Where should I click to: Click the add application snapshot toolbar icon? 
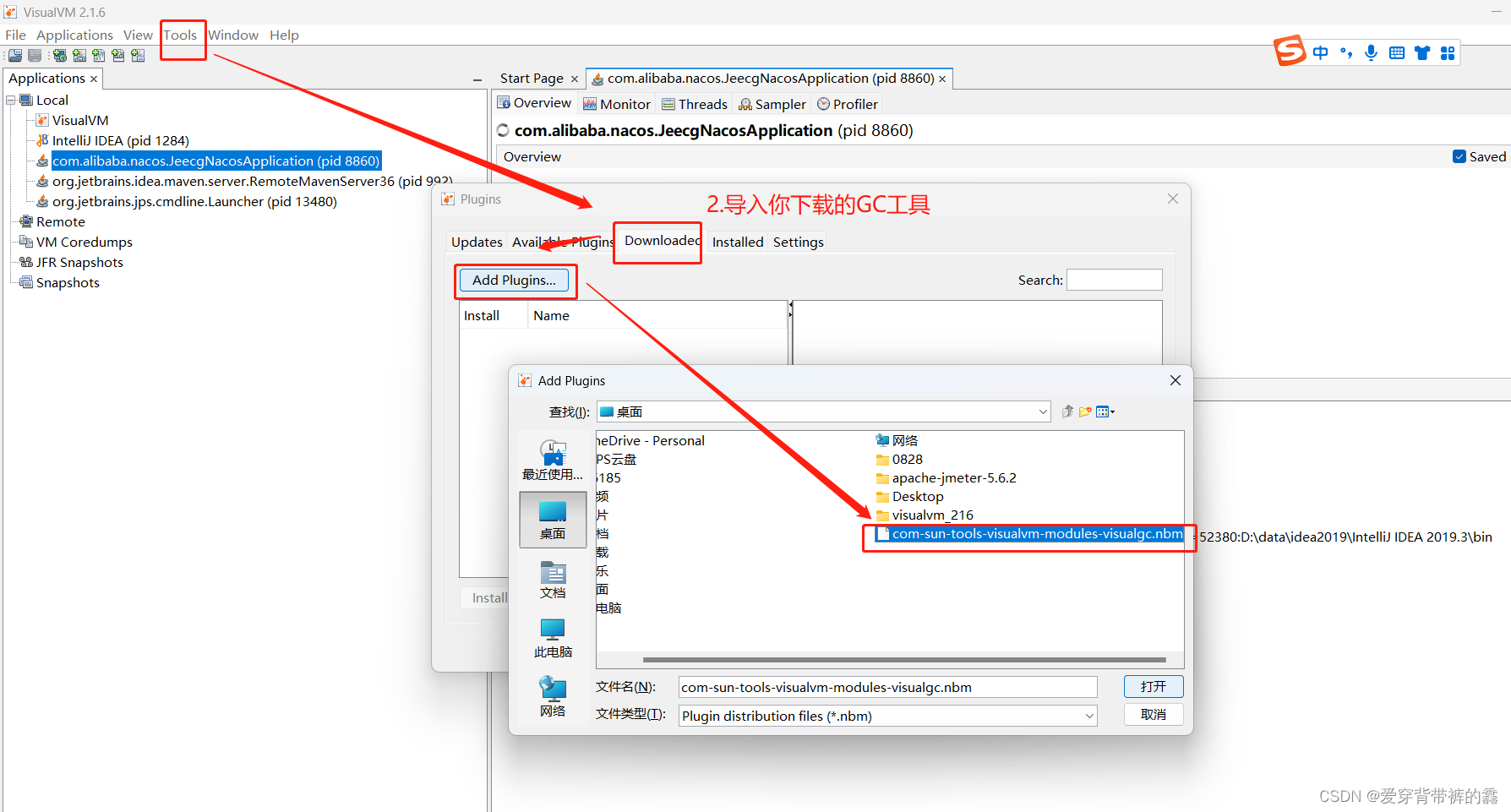pyautogui.click(x=138, y=56)
